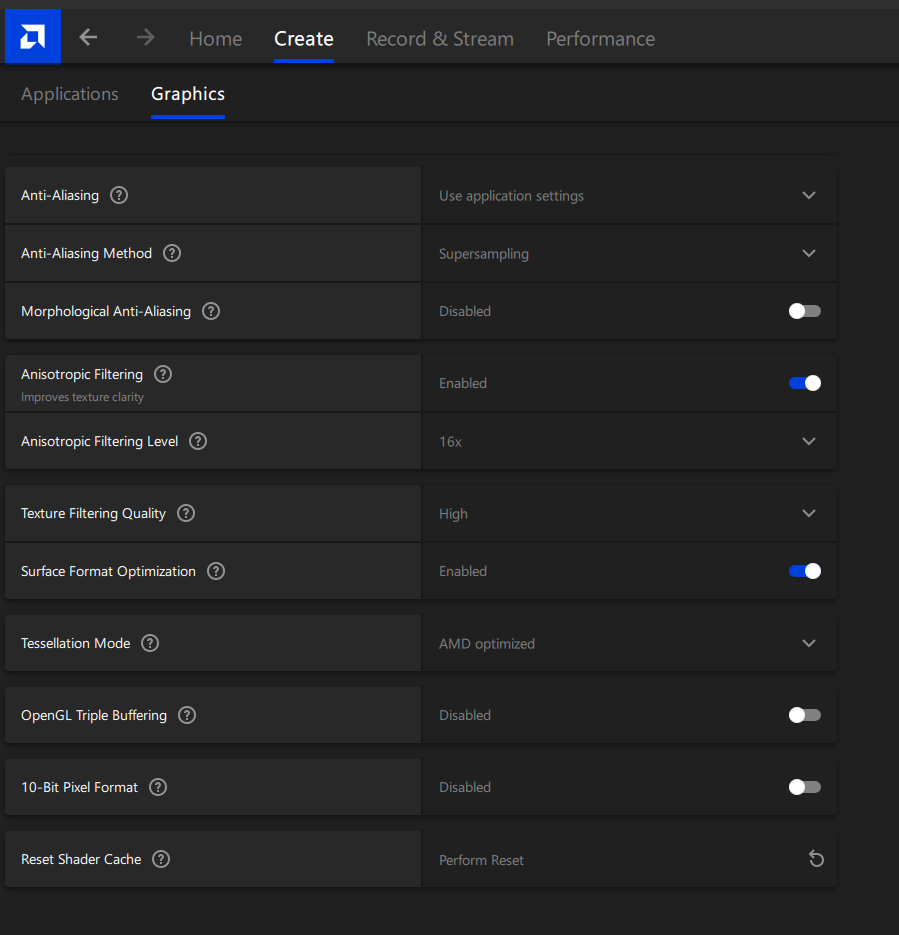Open Texture Filtering Quality help icon
The image size is (899, 935).
click(x=186, y=513)
